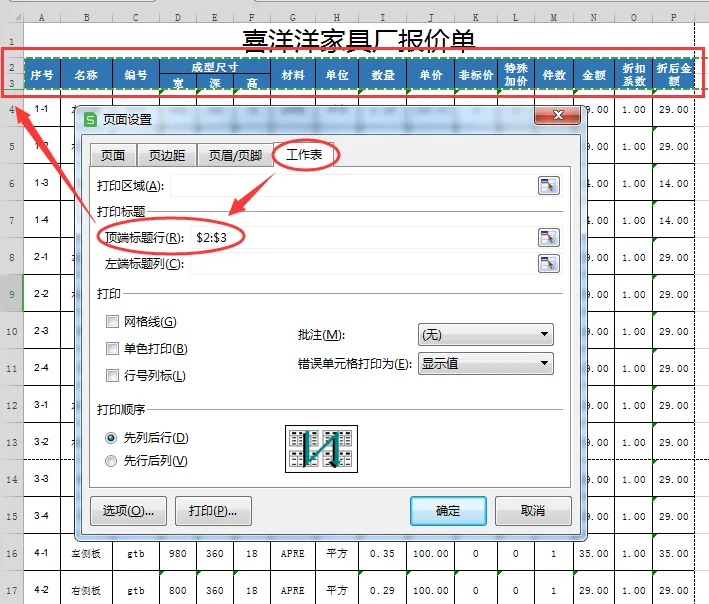Click the left title columns range selector icon

point(549,264)
